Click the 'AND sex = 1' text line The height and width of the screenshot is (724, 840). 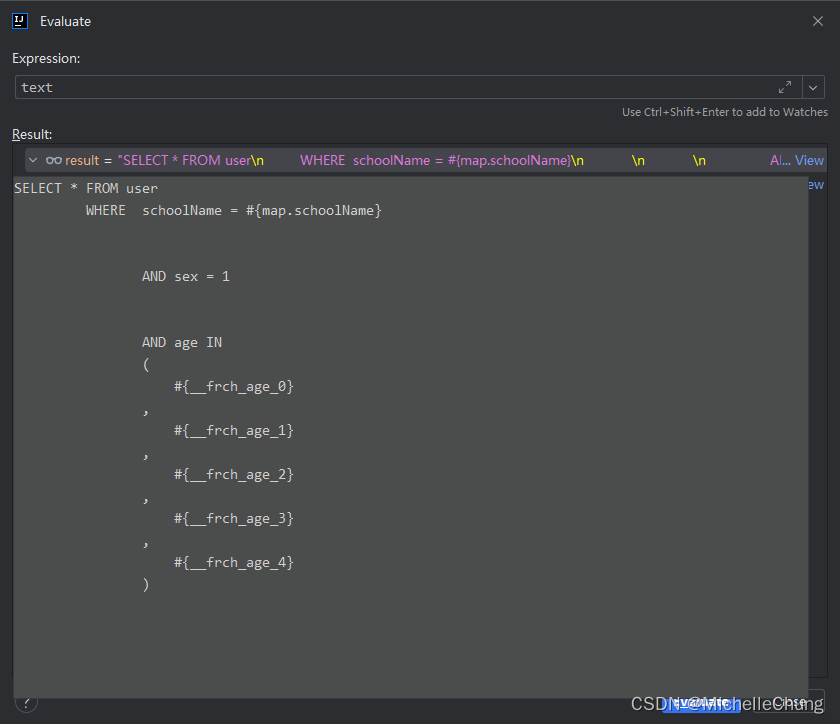pos(186,277)
